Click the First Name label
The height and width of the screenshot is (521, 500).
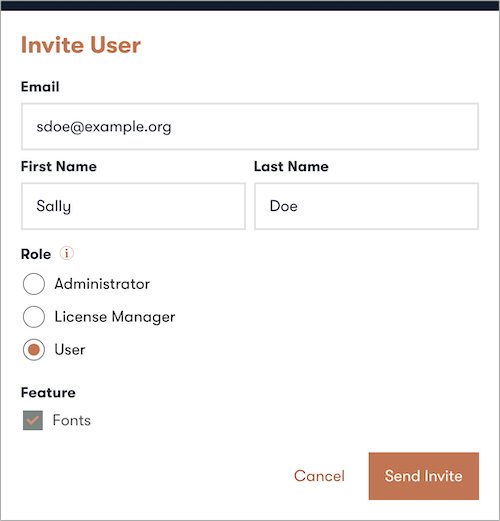[x=59, y=166]
